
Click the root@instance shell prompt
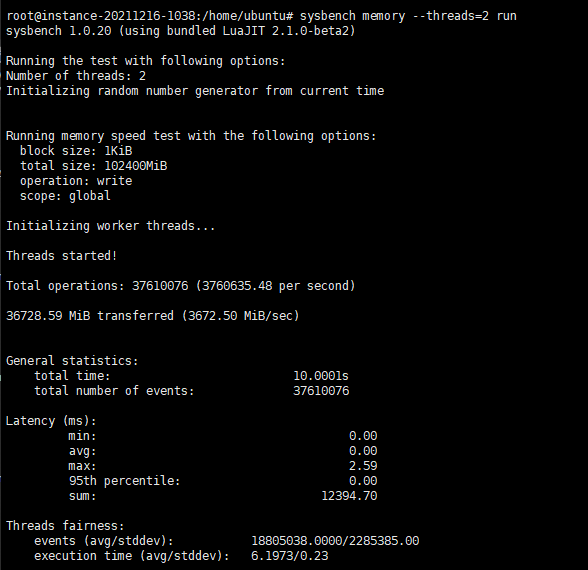(x=150, y=16)
